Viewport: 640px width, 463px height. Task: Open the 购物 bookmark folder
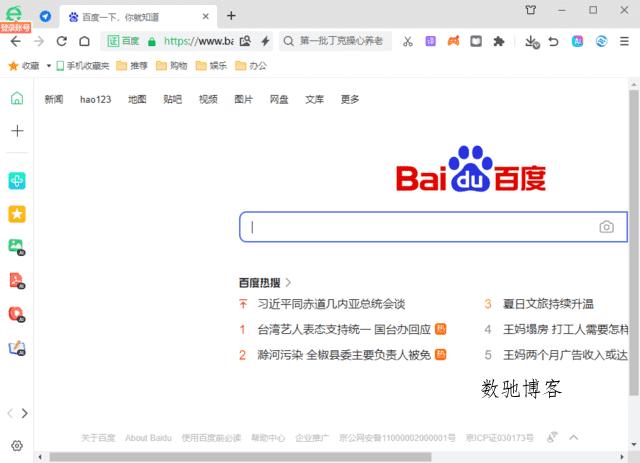tap(171, 66)
